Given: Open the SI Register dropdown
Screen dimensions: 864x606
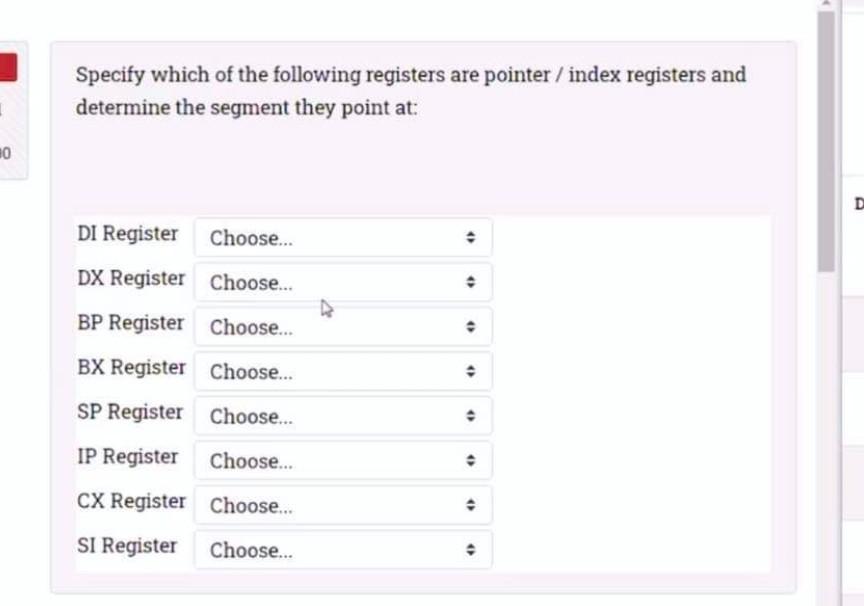Looking at the screenshot, I should pyautogui.click(x=343, y=550).
